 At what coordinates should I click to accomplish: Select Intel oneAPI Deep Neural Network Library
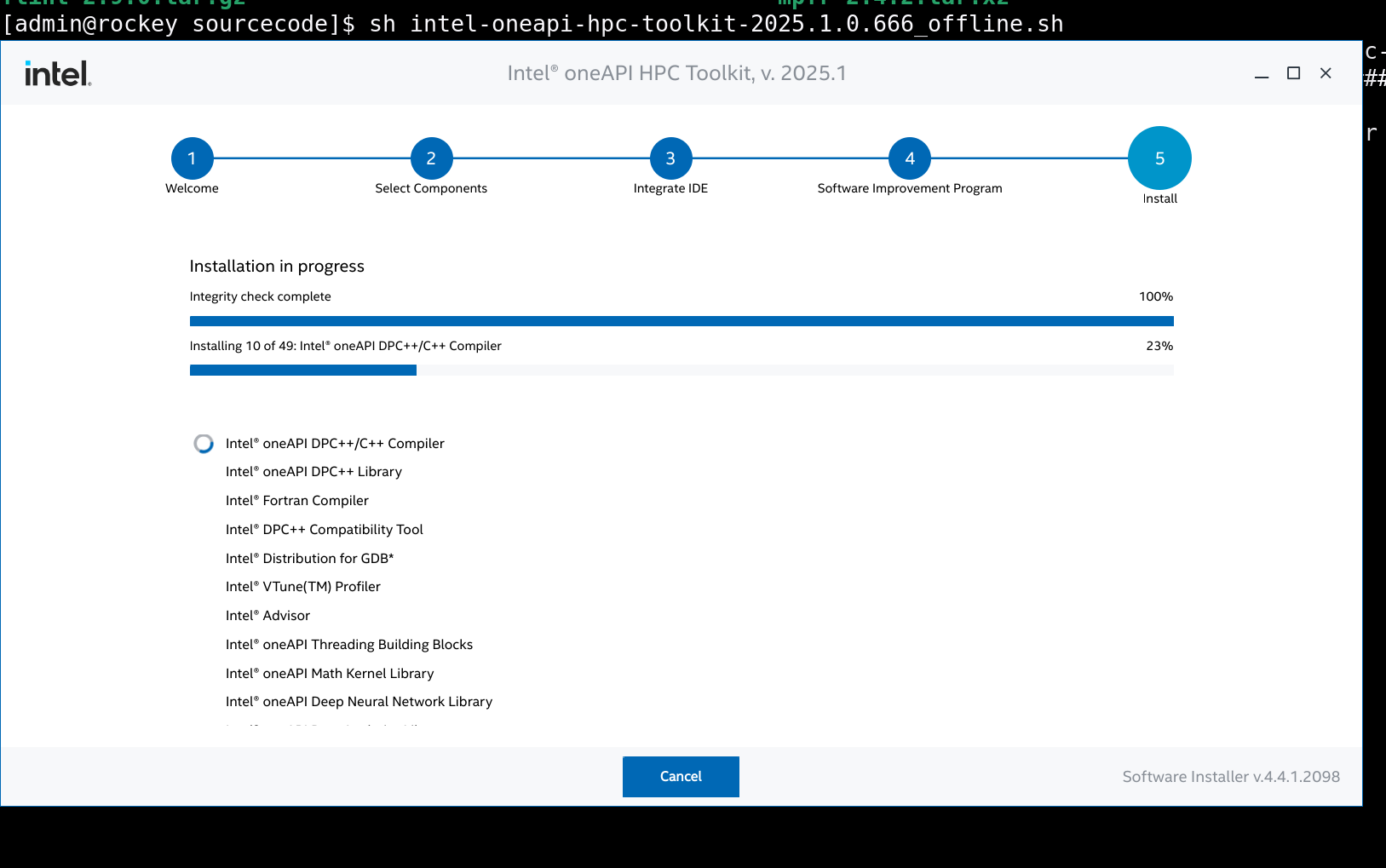[359, 702]
